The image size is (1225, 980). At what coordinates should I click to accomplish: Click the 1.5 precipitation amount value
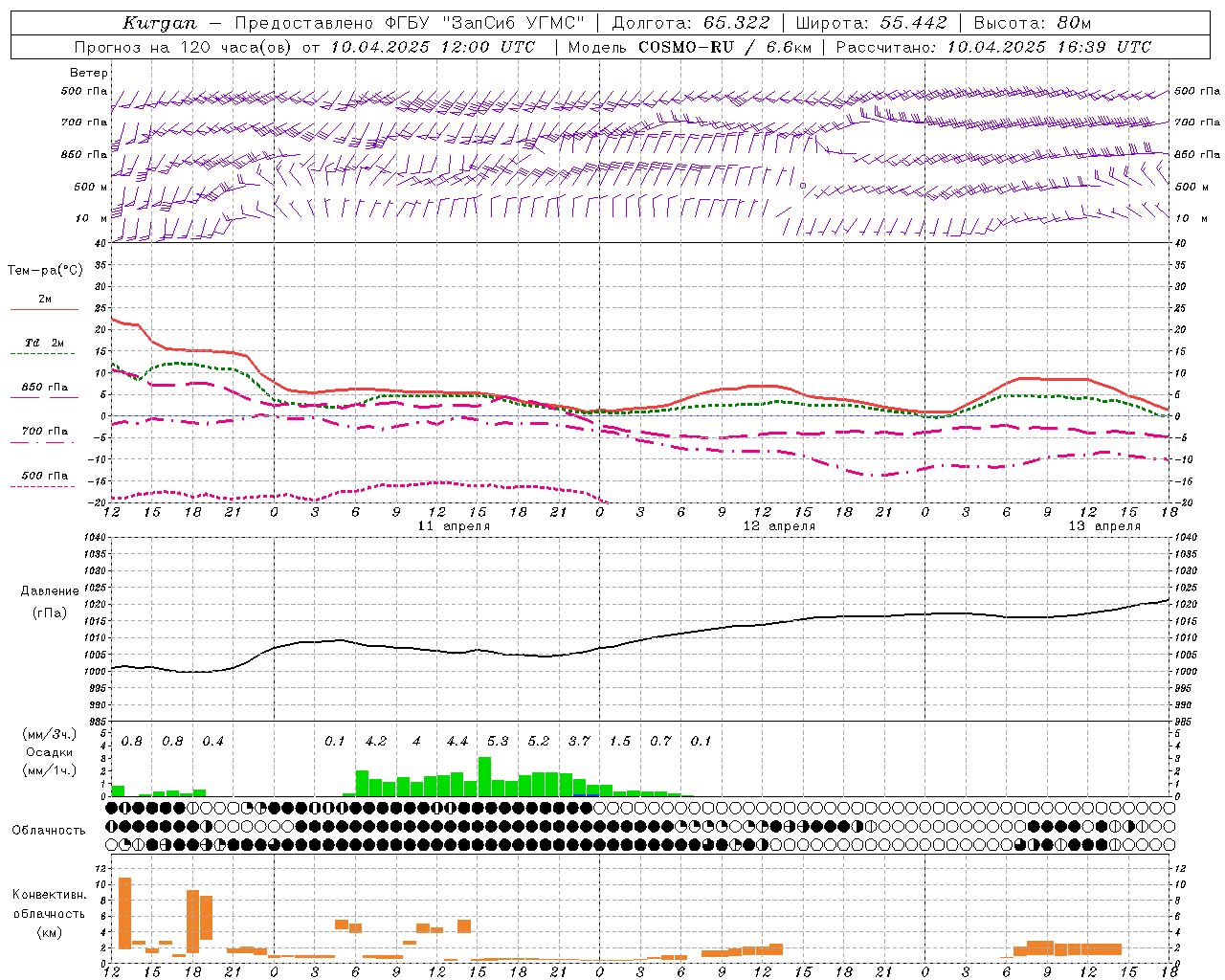point(620,742)
